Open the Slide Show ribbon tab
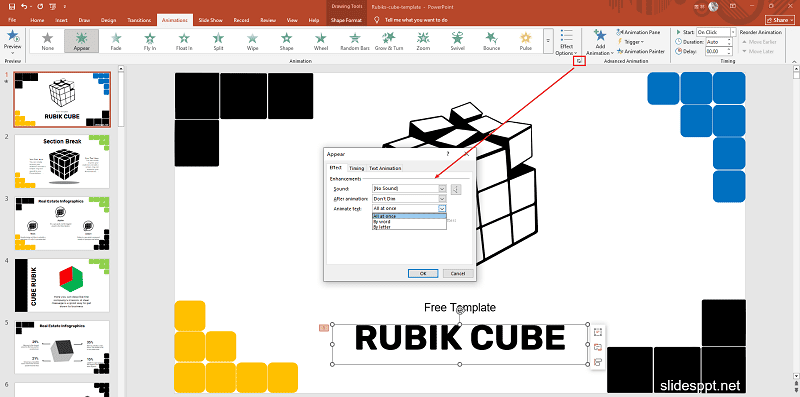 click(x=211, y=20)
